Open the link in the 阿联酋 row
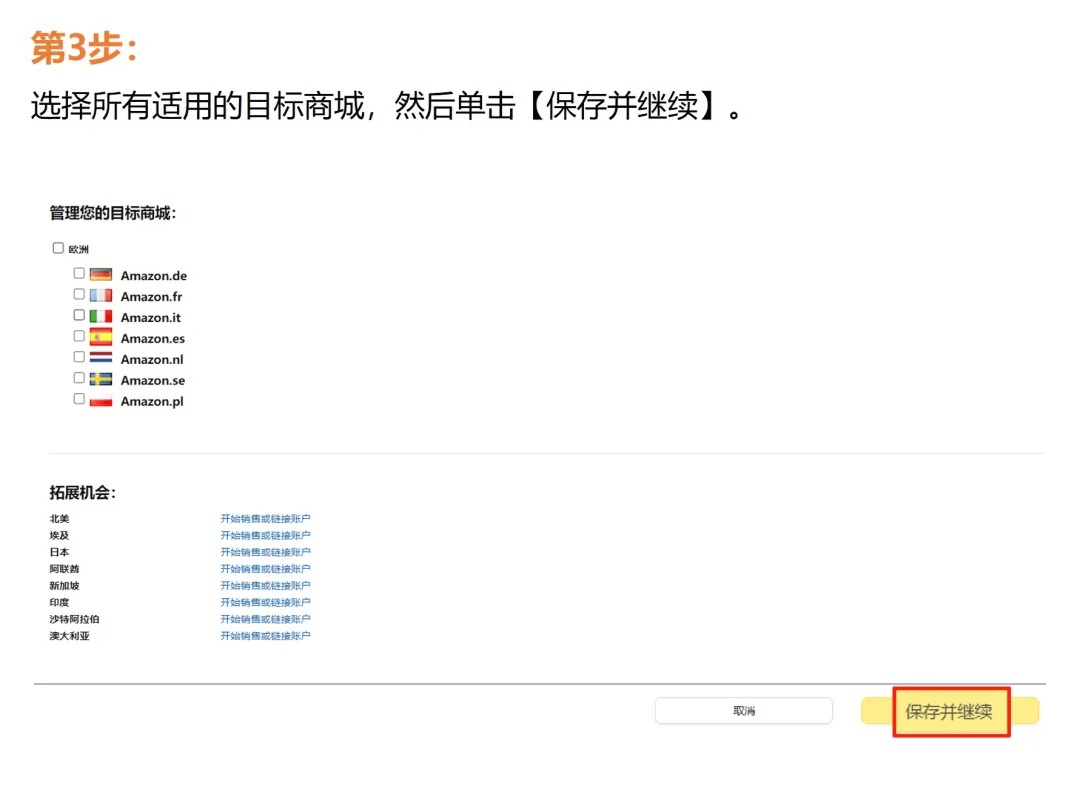 coord(265,569)
